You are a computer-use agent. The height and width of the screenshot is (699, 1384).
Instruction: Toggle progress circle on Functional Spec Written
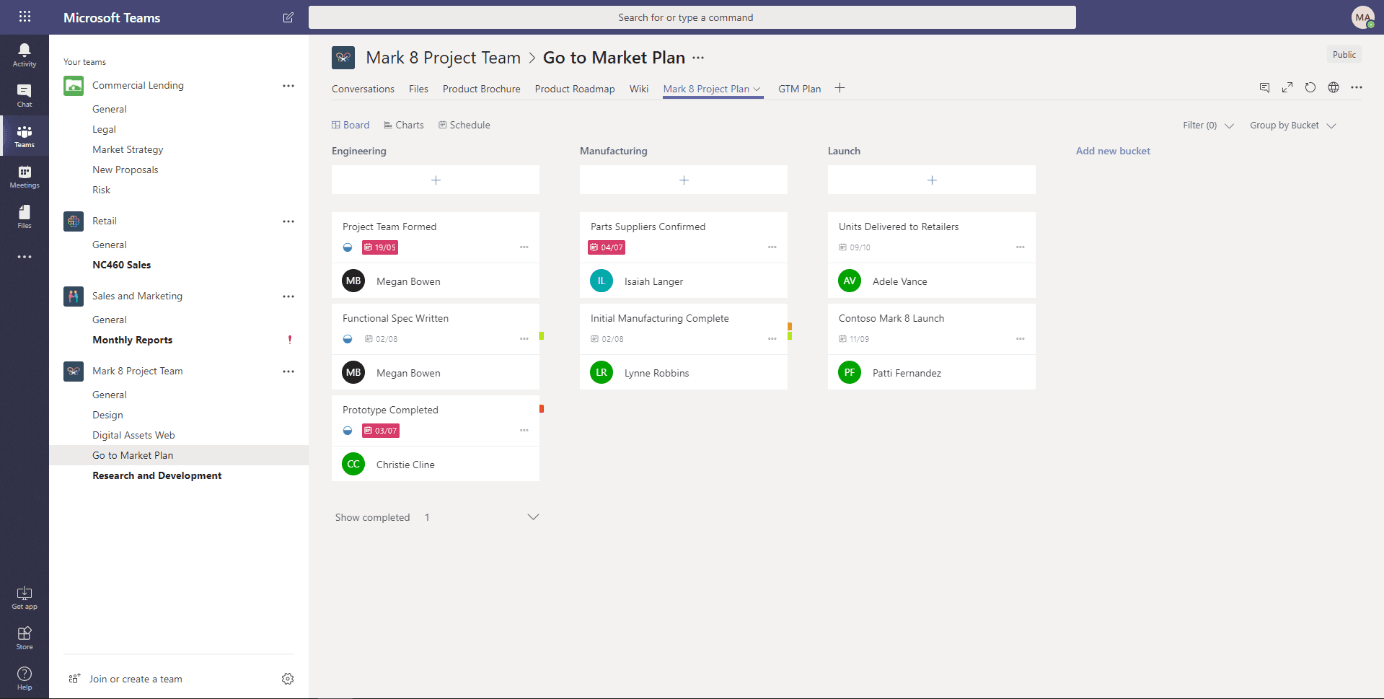coord(348,339)
